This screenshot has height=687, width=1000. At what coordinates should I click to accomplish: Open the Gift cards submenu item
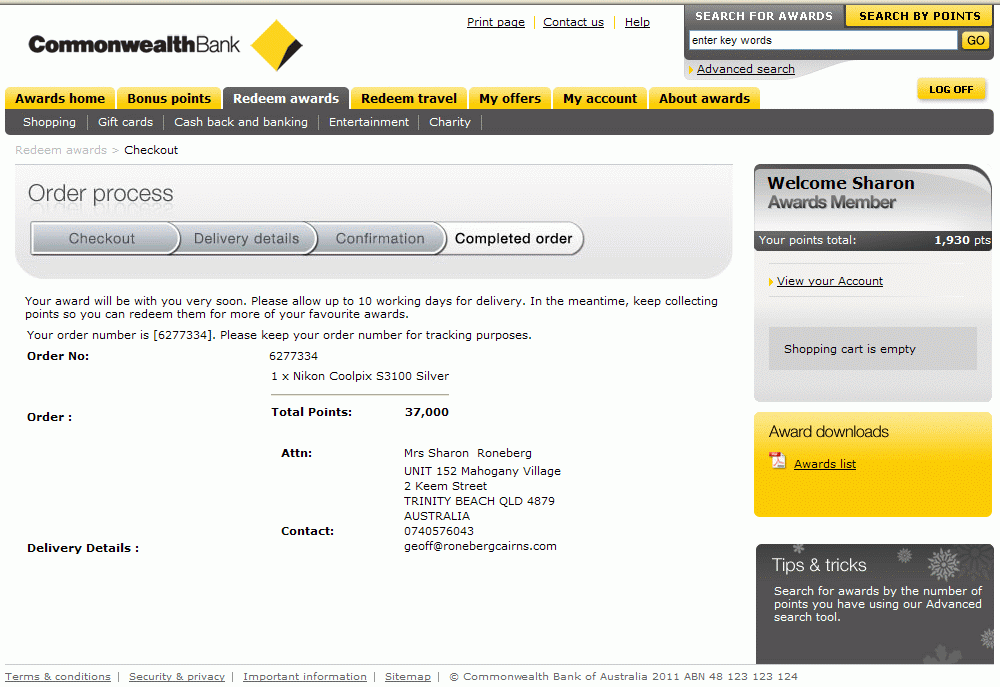click(125, 122)
